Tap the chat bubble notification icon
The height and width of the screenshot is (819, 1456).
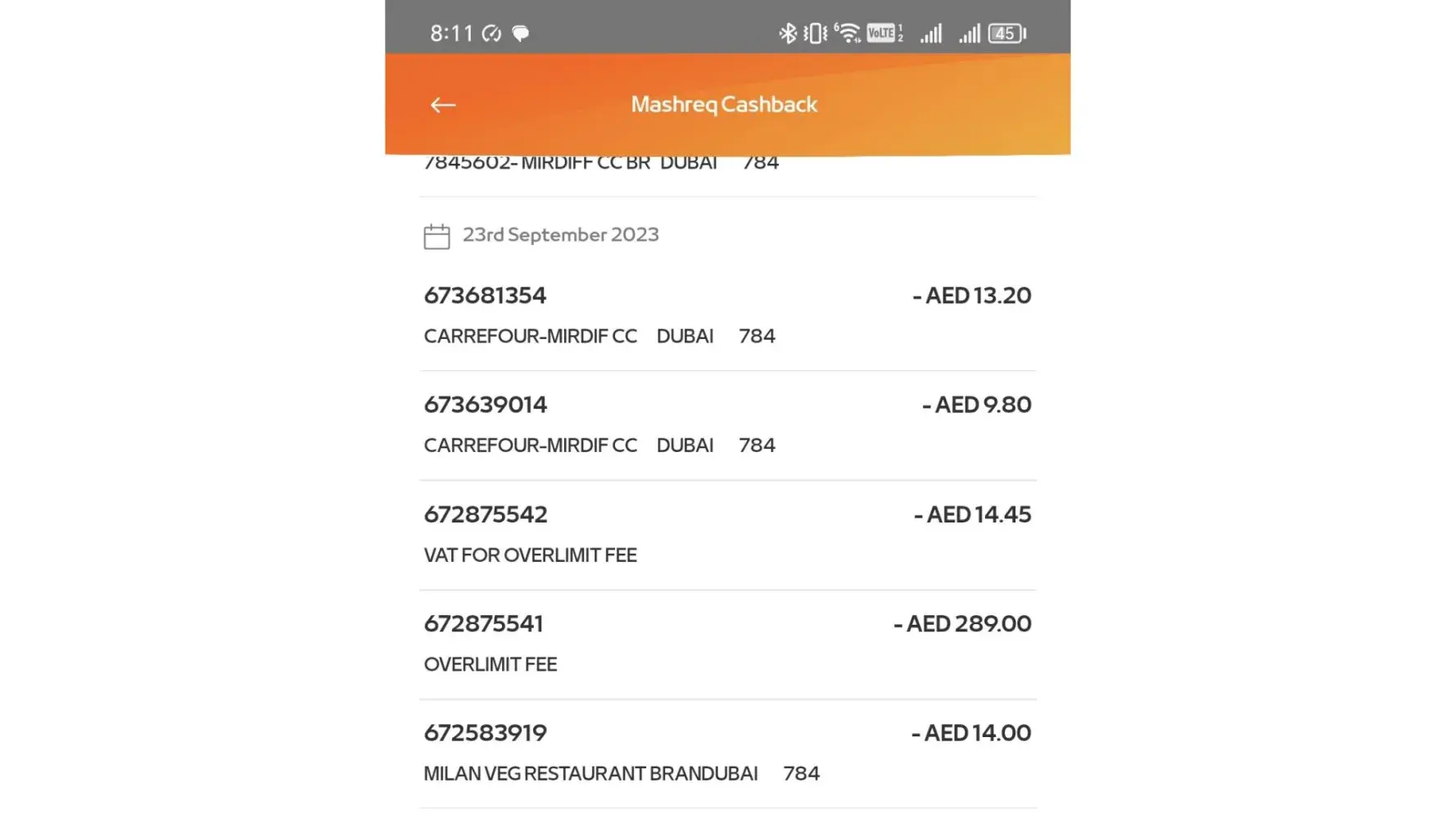pos(520,34)
